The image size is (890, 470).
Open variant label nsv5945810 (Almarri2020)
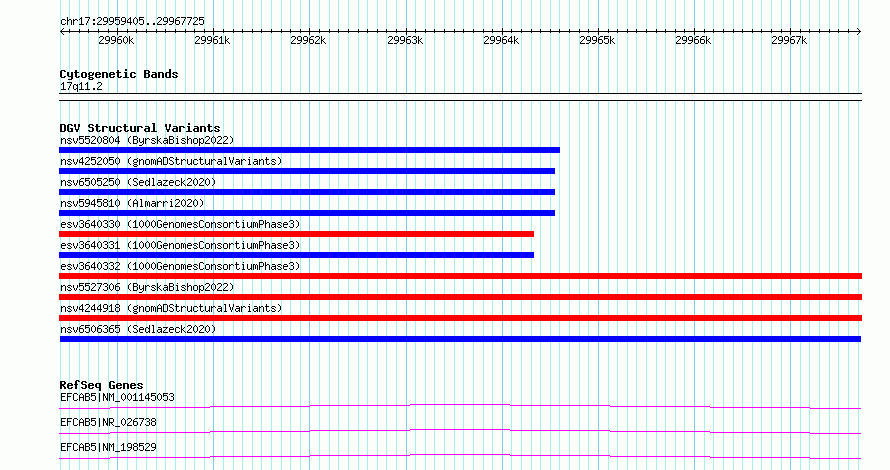coord(132,203)
